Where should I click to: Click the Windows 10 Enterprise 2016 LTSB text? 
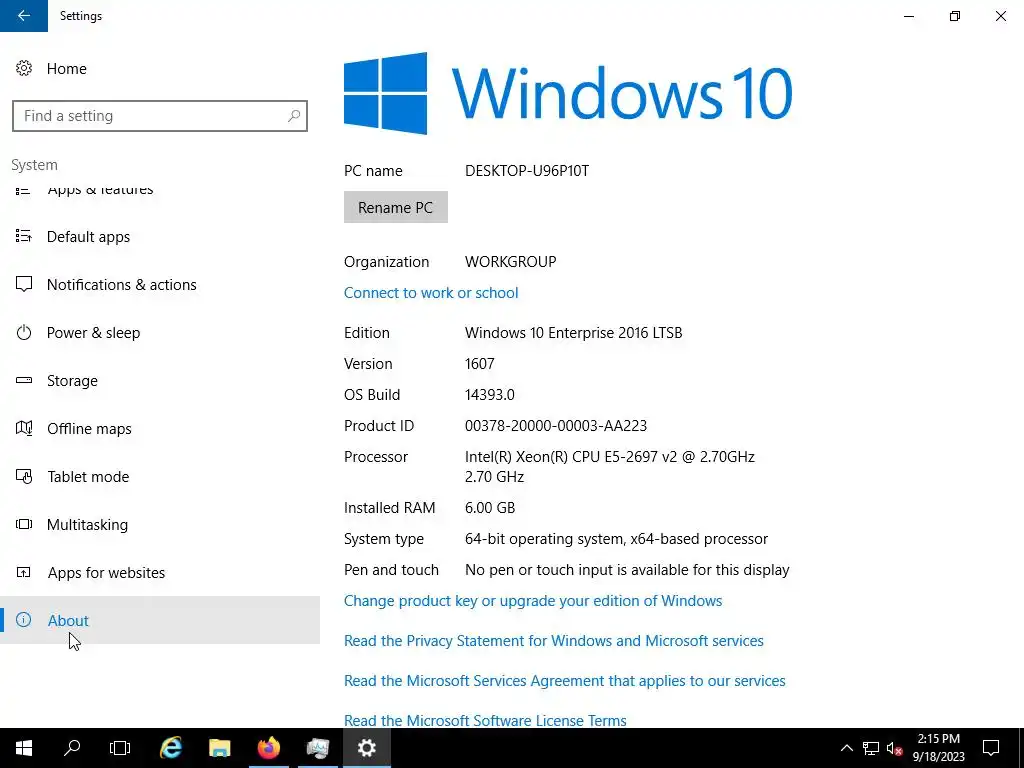tap(573, 332)
